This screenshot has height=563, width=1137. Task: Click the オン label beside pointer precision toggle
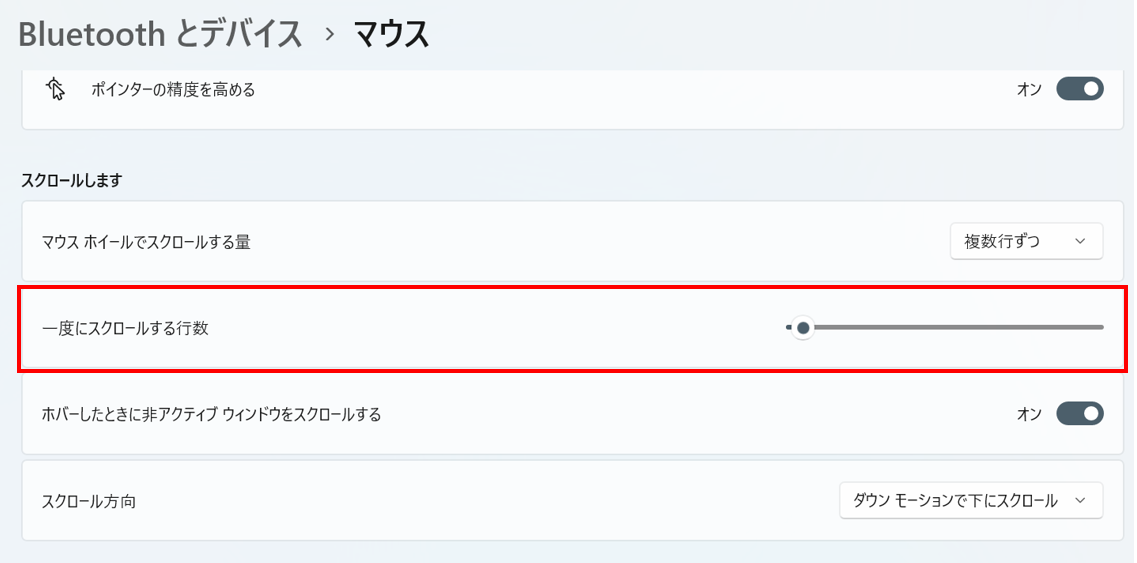[x=1029, y=90]
